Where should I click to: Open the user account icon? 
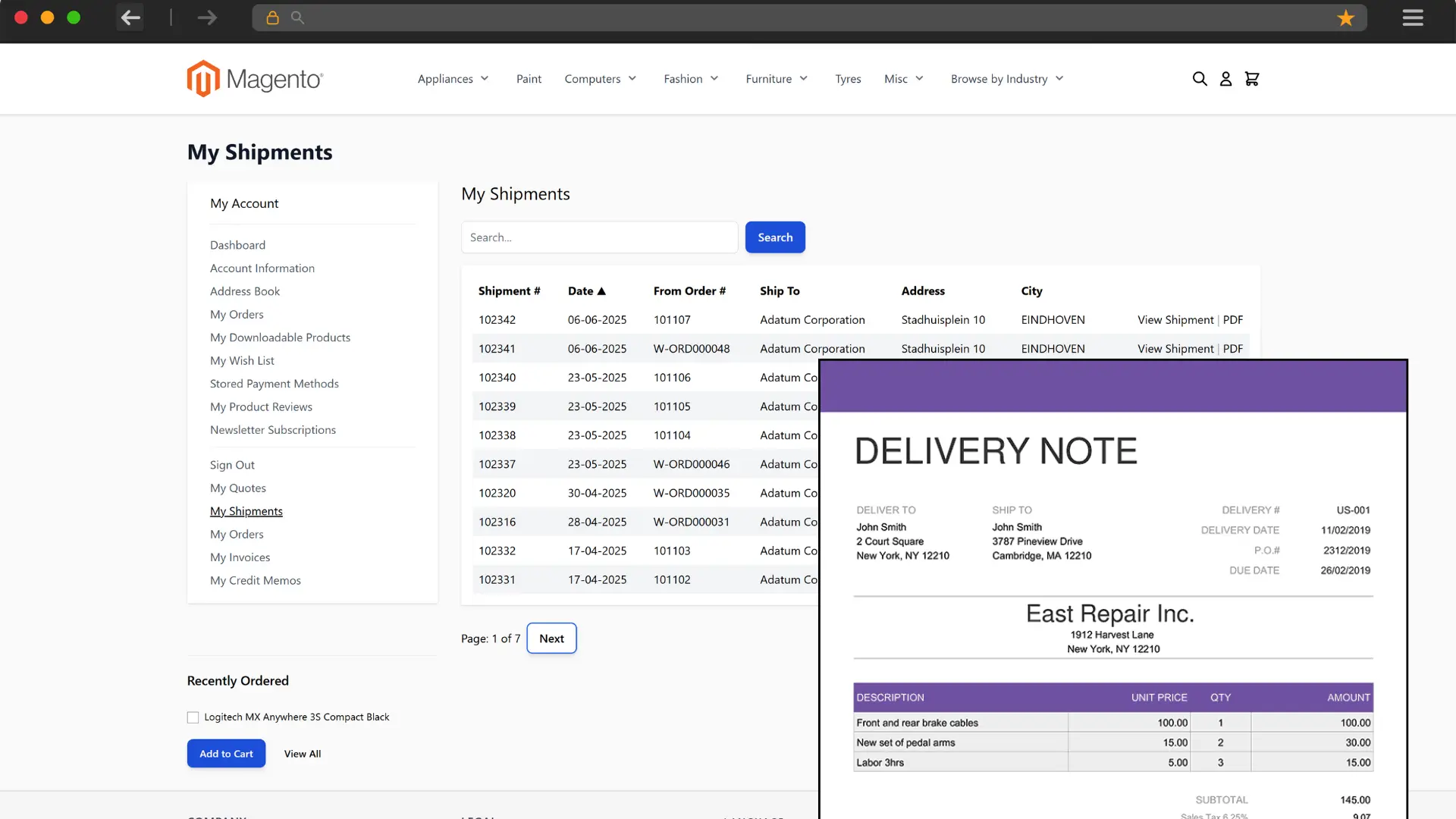coord(1225,79)
